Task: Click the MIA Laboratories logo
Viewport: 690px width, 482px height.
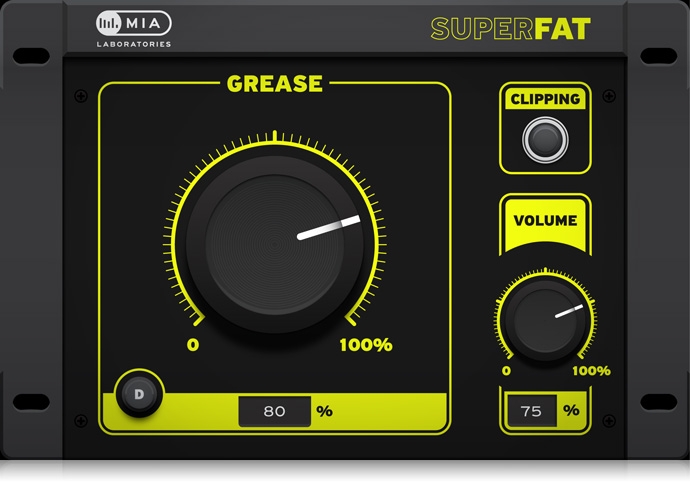Action: (134, 29)
